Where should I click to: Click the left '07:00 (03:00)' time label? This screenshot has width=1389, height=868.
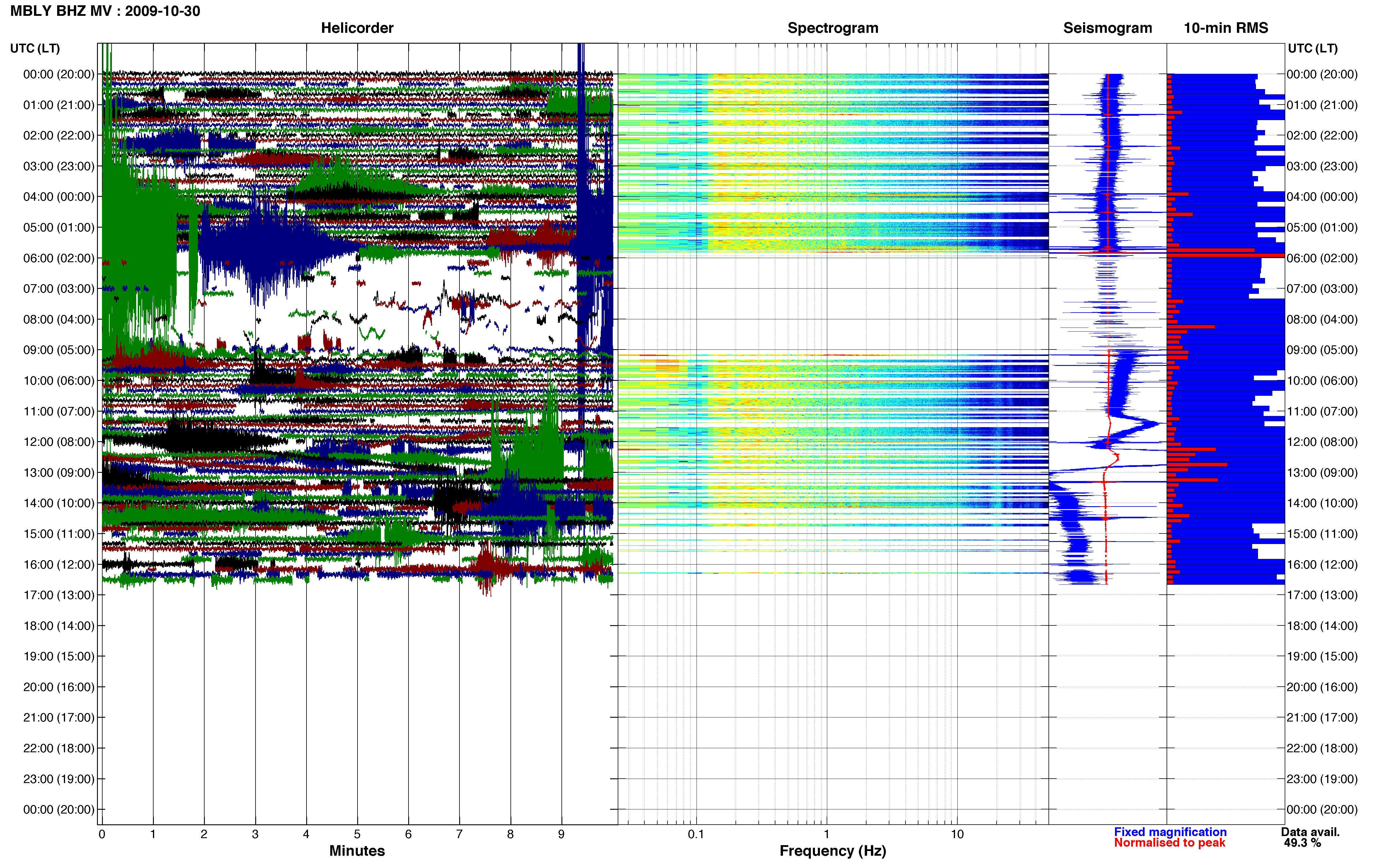point(59,289)
